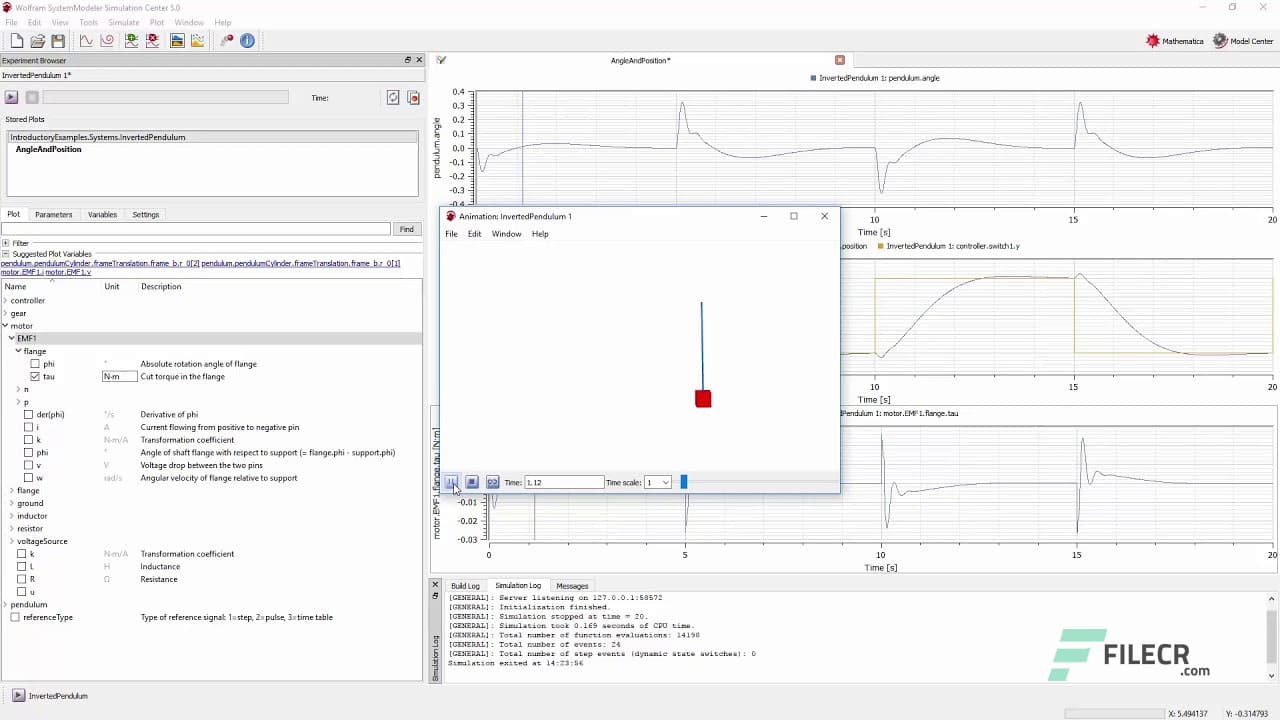Click the Save icon in the main toolbar

pyautogui.click(x=58, y=41)
